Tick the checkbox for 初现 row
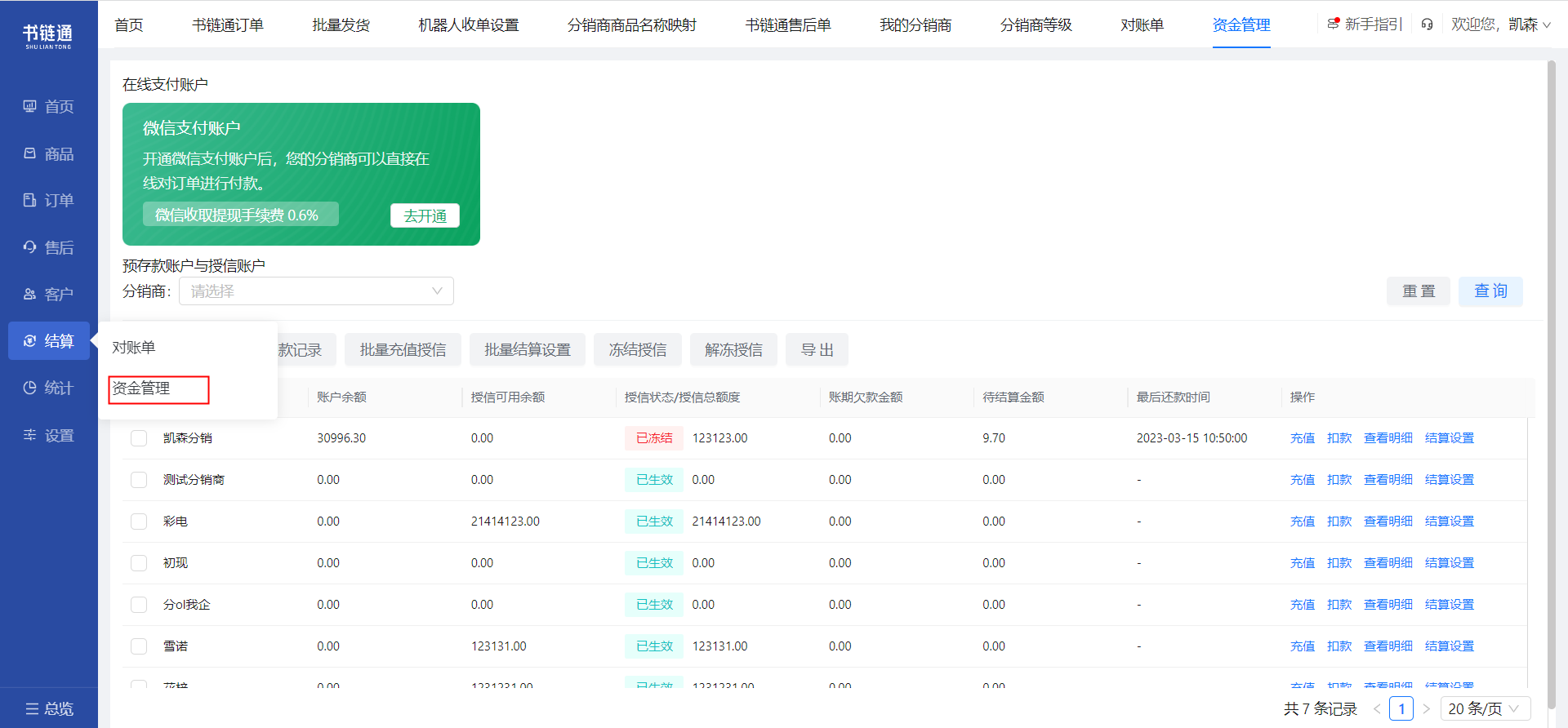This screenshot has height=728, width=1568. point(139,563)
